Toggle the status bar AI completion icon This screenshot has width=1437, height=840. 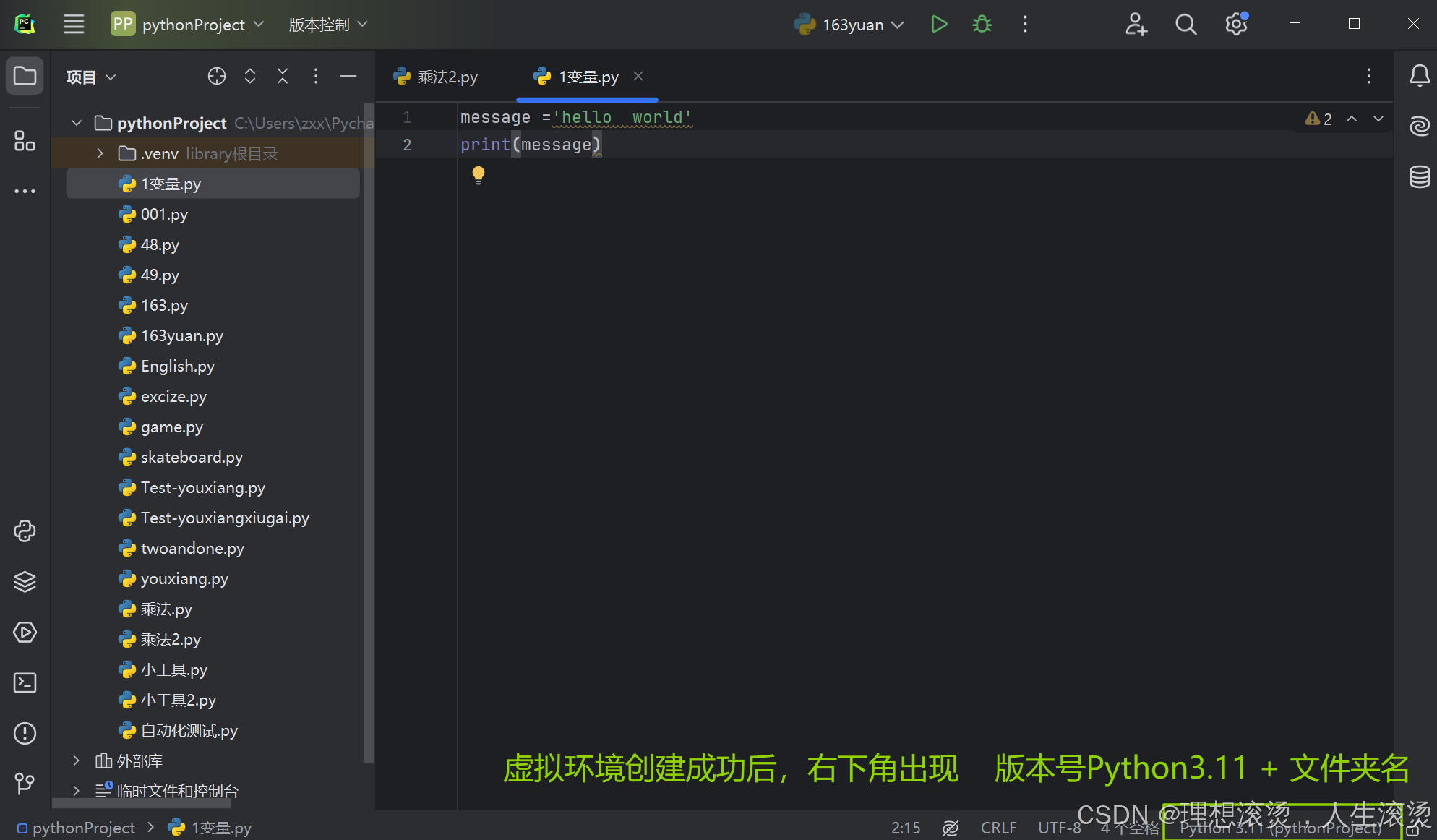coord(951,828)
